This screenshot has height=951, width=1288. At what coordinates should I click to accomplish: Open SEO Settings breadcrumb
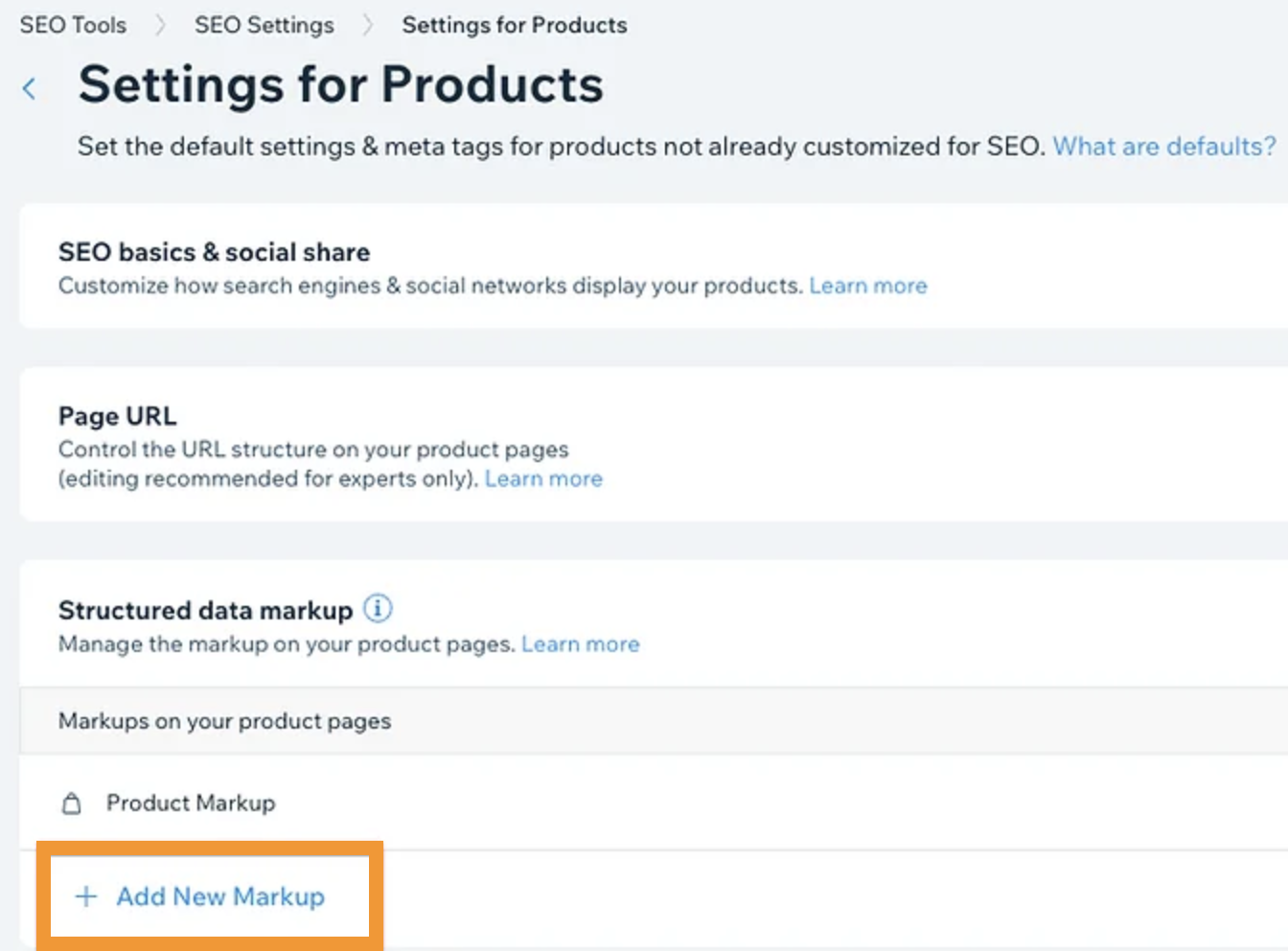click(x=264, y=25)
